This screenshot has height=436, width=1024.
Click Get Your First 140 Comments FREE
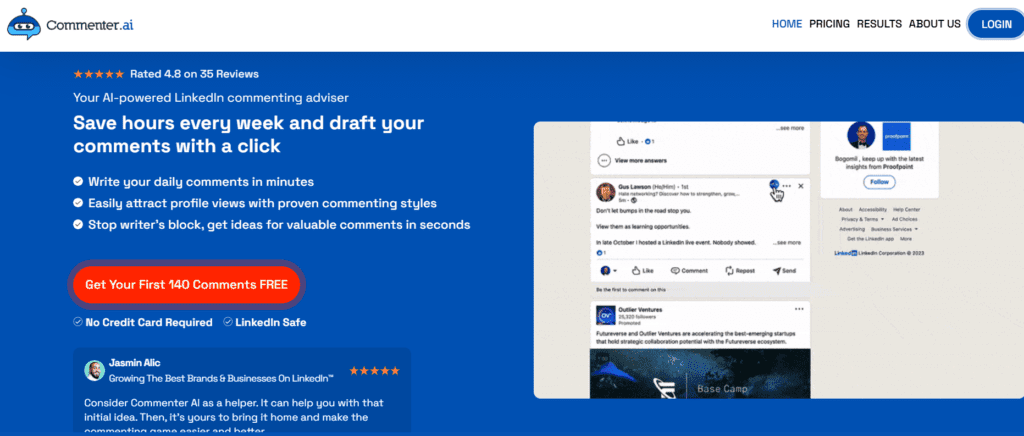[186, 285]
